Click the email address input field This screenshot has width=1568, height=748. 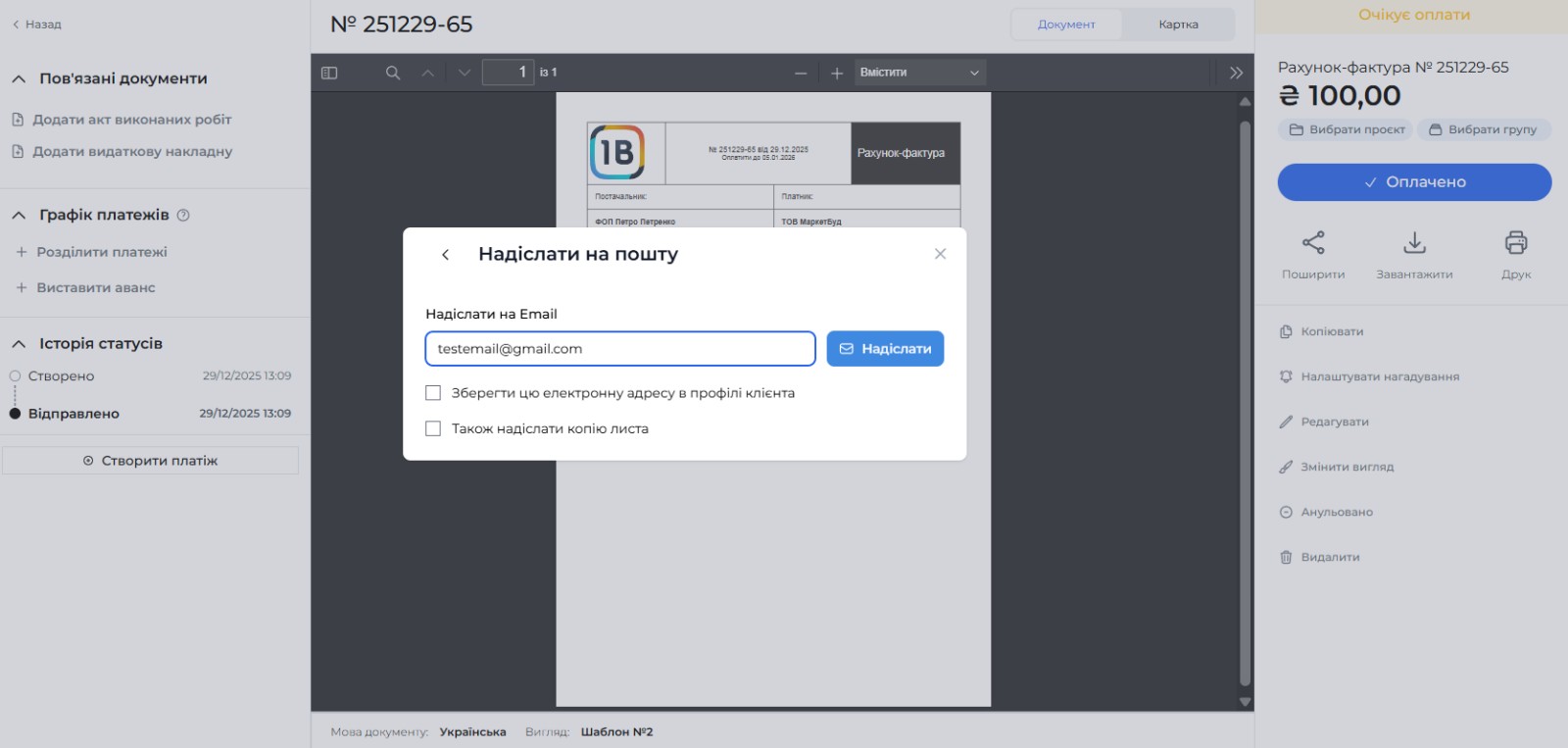(x=619, y=349)
